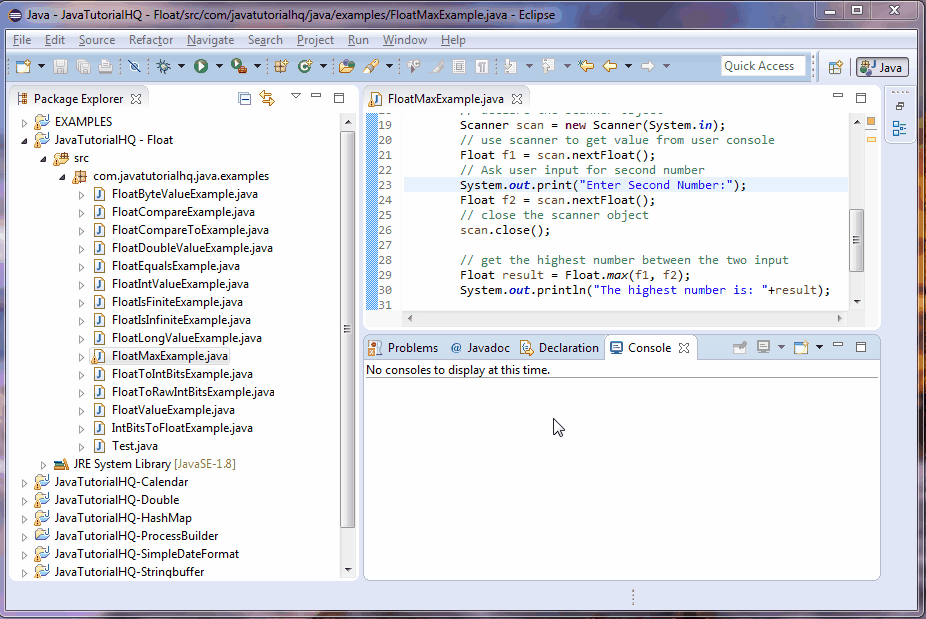Switch to the Java perspective button

tap(879, 67)
